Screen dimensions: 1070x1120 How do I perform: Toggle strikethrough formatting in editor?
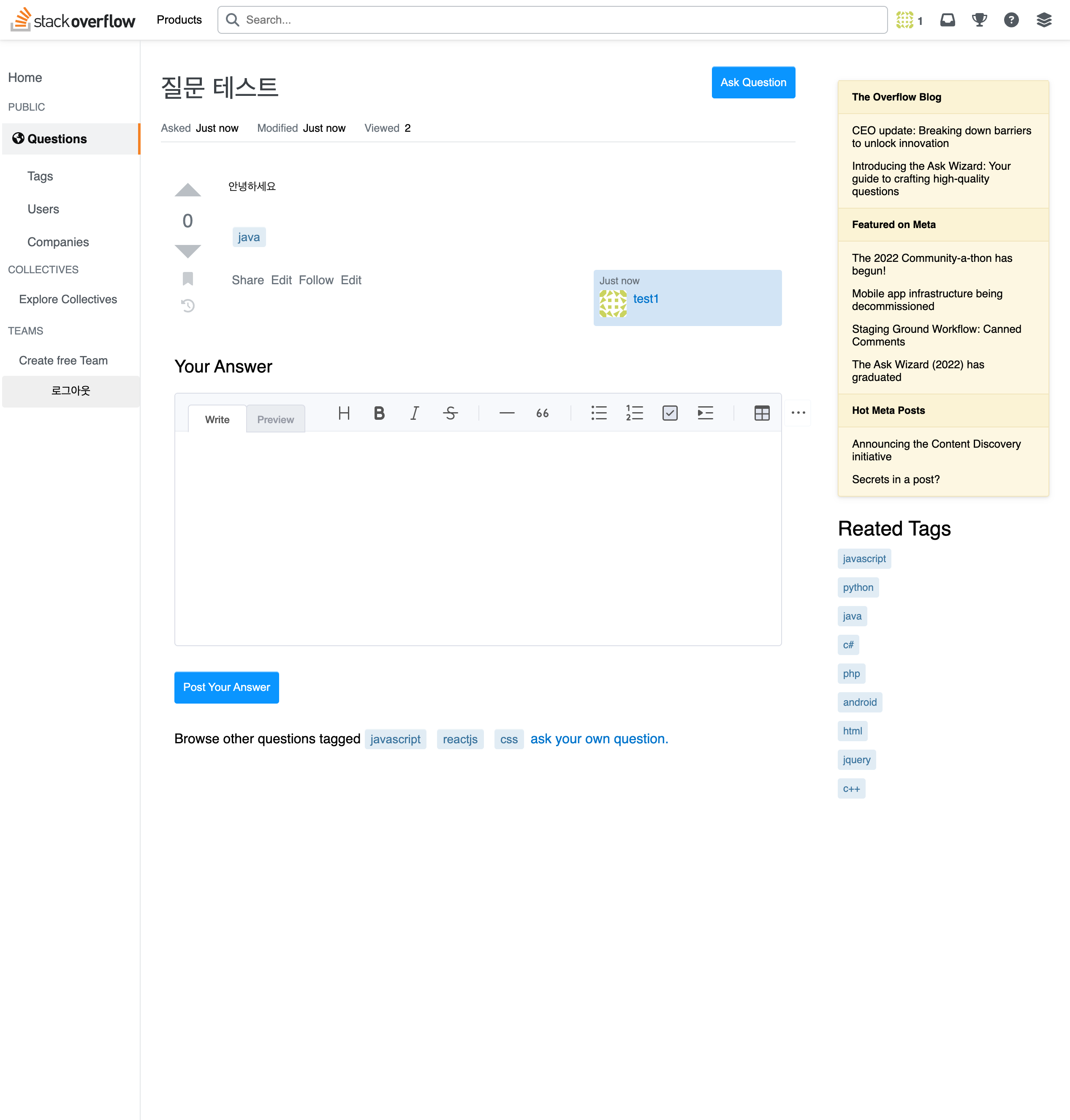click(x=451, y=413)
